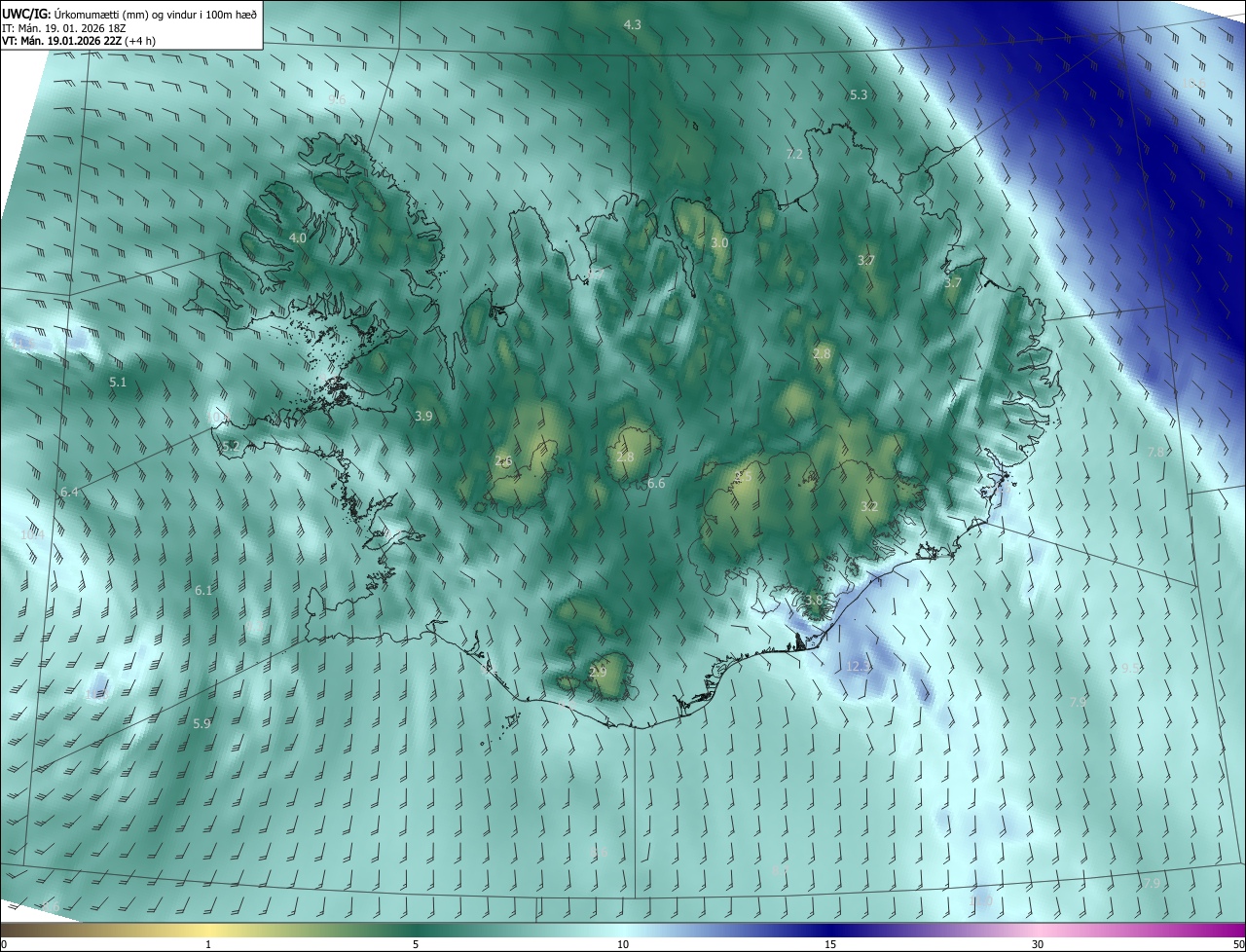
Task: Click the 9.5 value label southeast offshore
Action: (x=1130, y=669)
